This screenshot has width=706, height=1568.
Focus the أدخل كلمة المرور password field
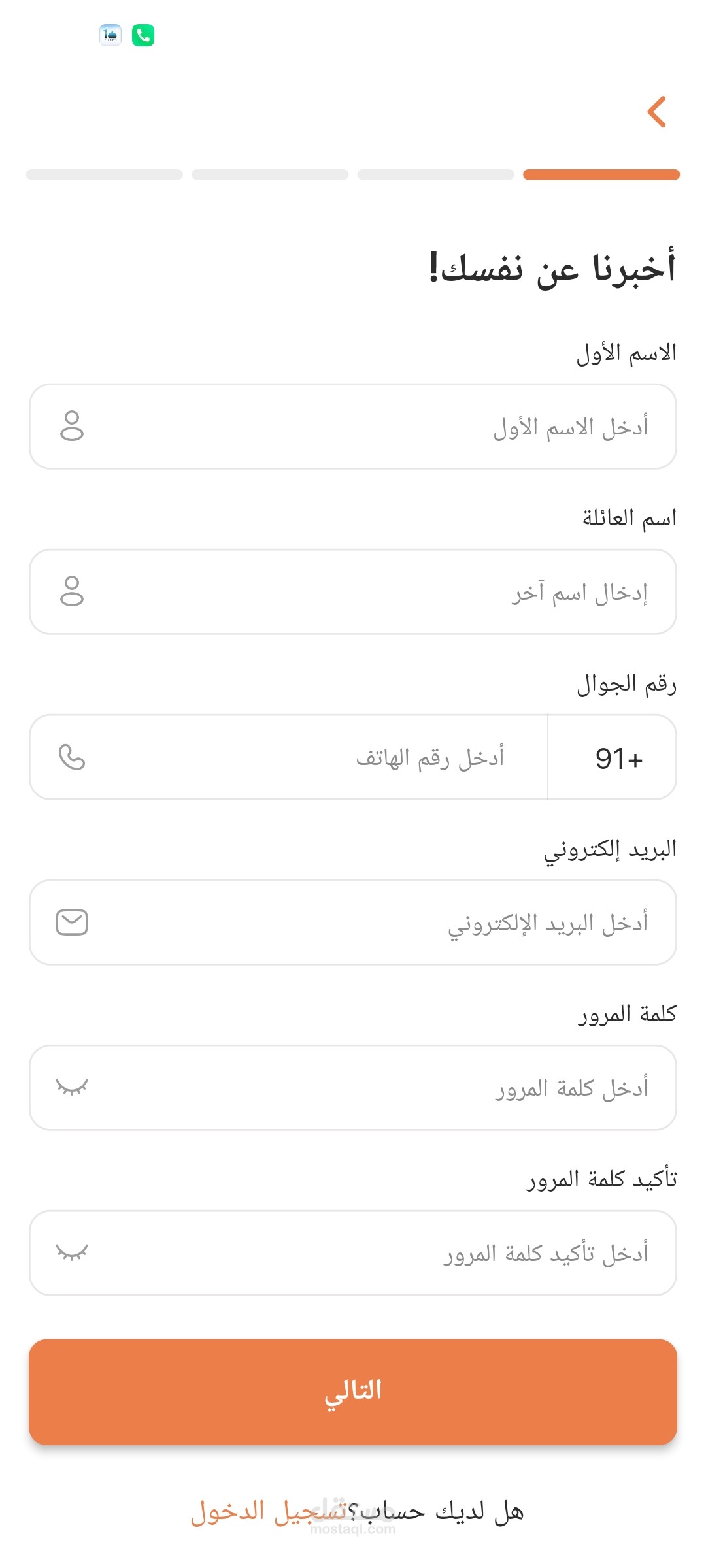[x=366, y=1088]
